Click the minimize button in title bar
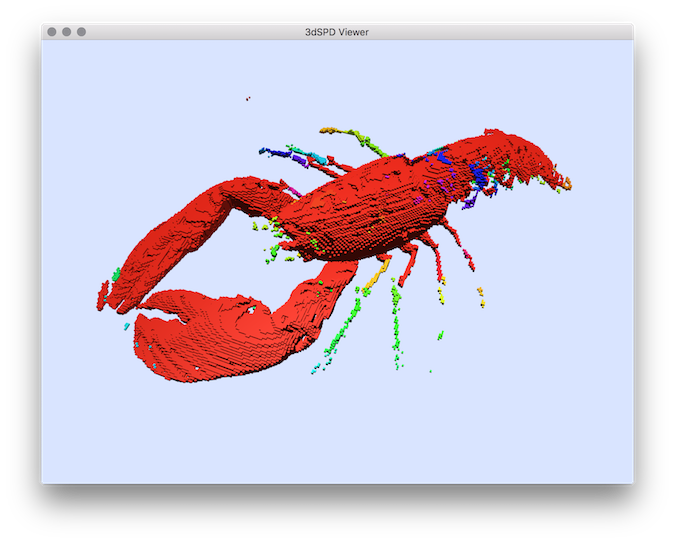Viewport: 675px width, 543px height. click(67, 32)
